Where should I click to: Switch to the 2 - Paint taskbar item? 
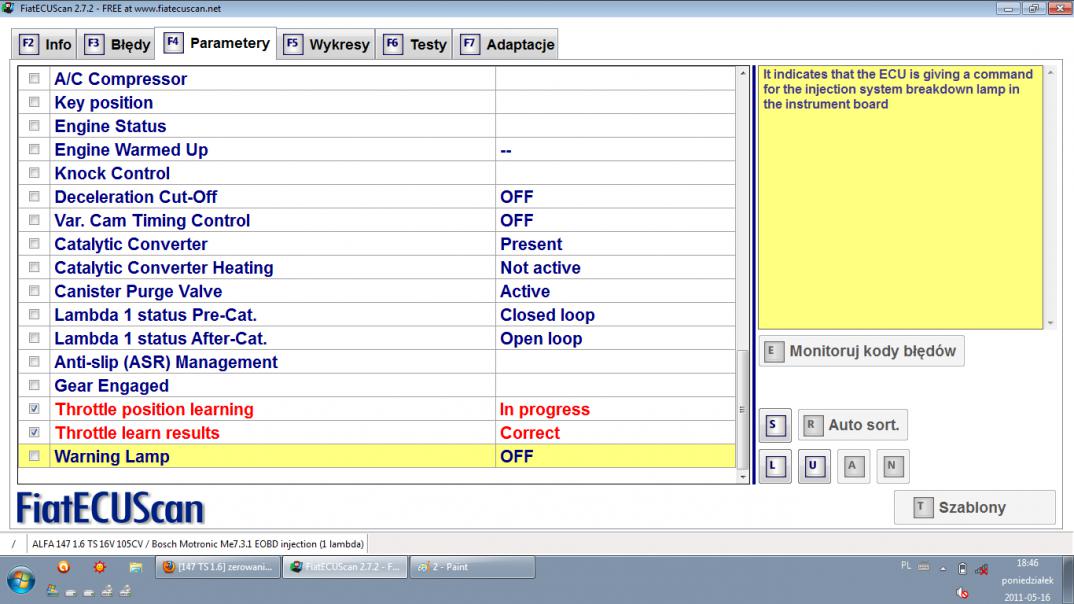click(472, 567)
